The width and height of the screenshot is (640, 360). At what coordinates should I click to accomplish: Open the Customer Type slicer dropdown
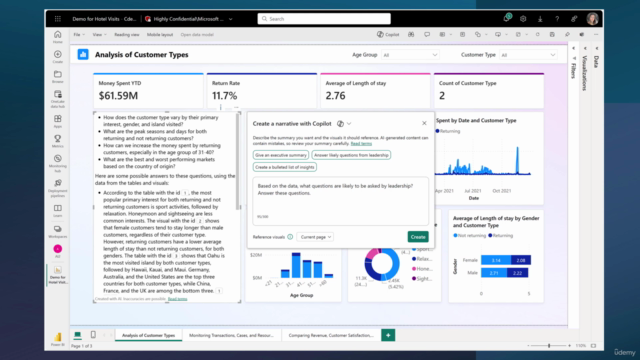[528, 55]
